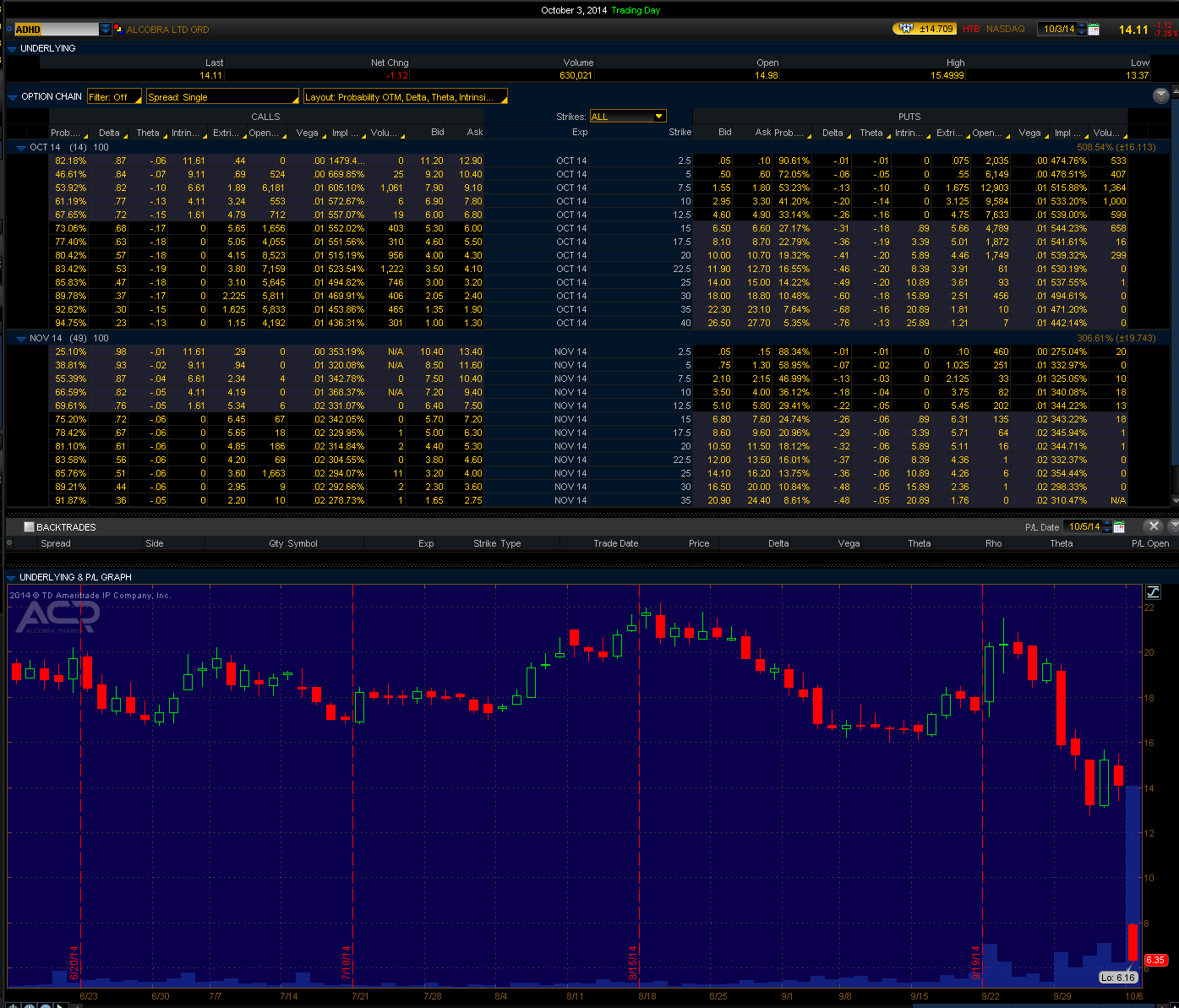1179x1008 pixels.
Task: Click the puts Vega column header
Action: tap(1029, 133)
